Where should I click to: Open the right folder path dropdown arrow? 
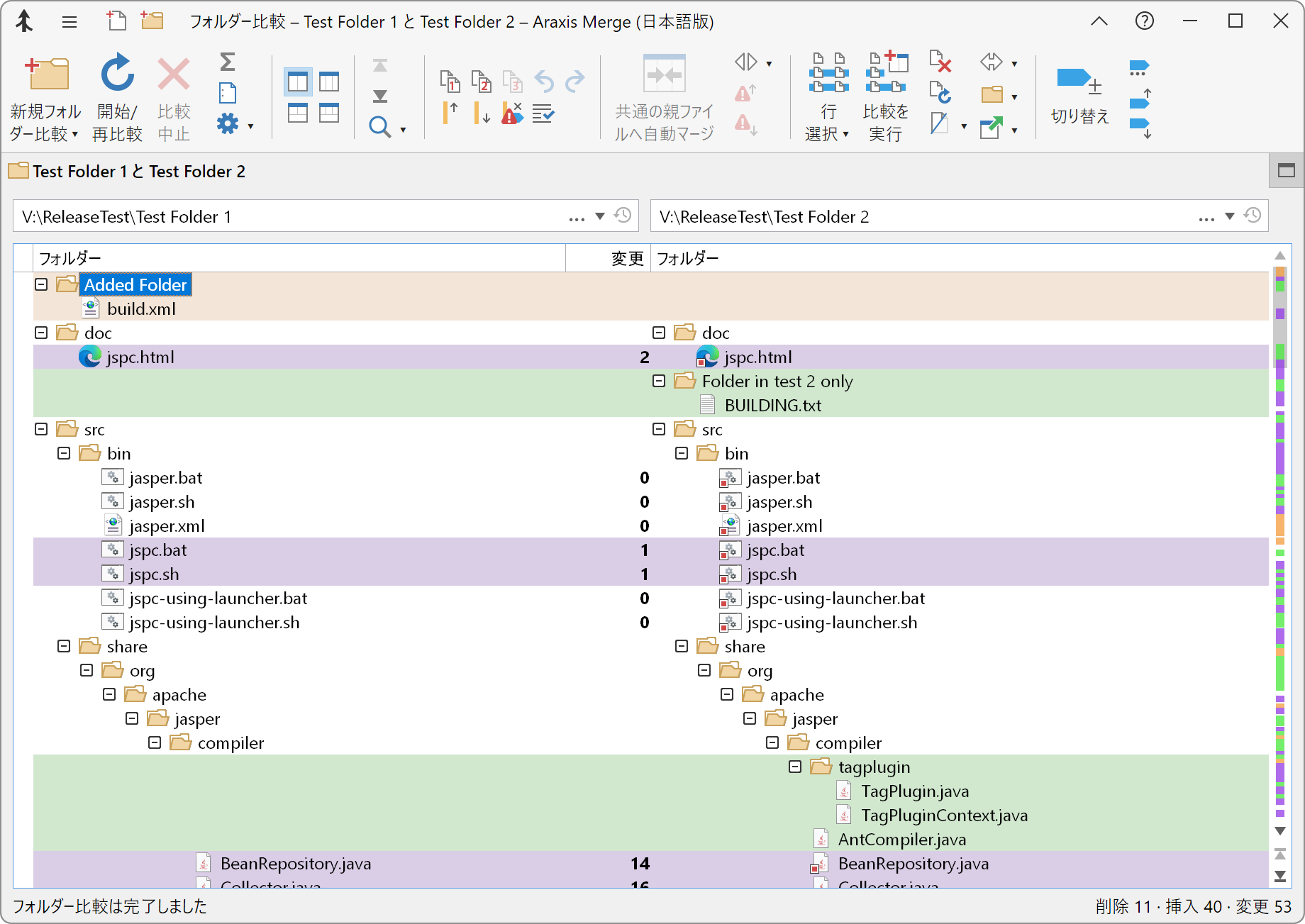tap(1230, 216)
